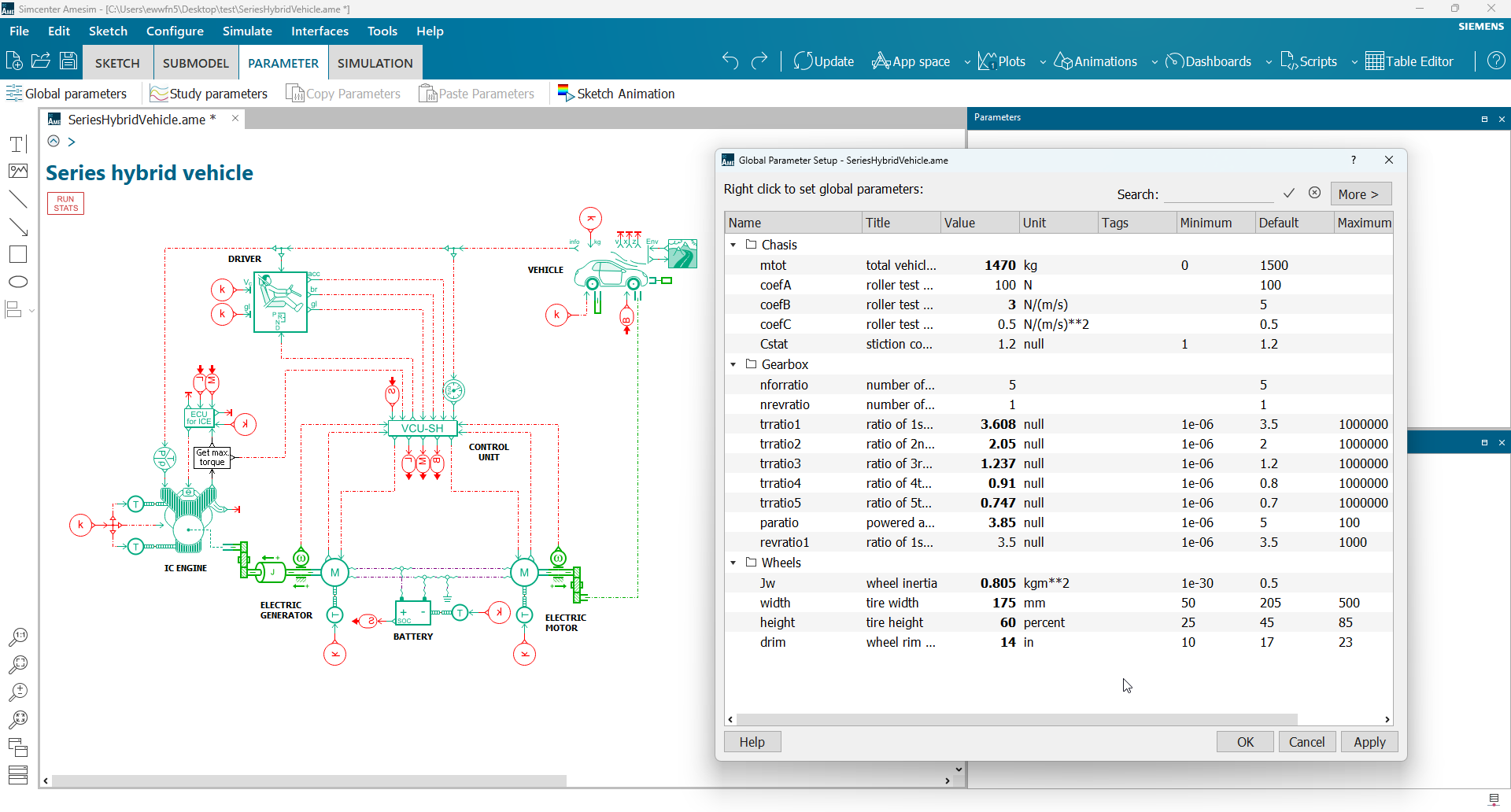Close the SeriesHybridVehicle.ame document tab
1511x812 pixels.
[x=235, y=118]
